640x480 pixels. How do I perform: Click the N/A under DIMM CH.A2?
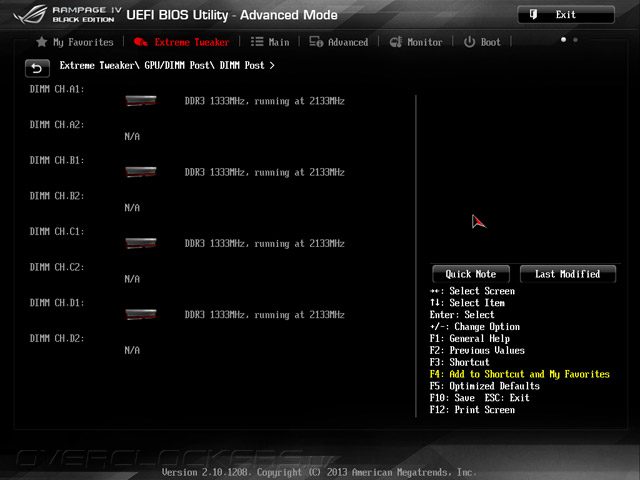tap(132, 136)
